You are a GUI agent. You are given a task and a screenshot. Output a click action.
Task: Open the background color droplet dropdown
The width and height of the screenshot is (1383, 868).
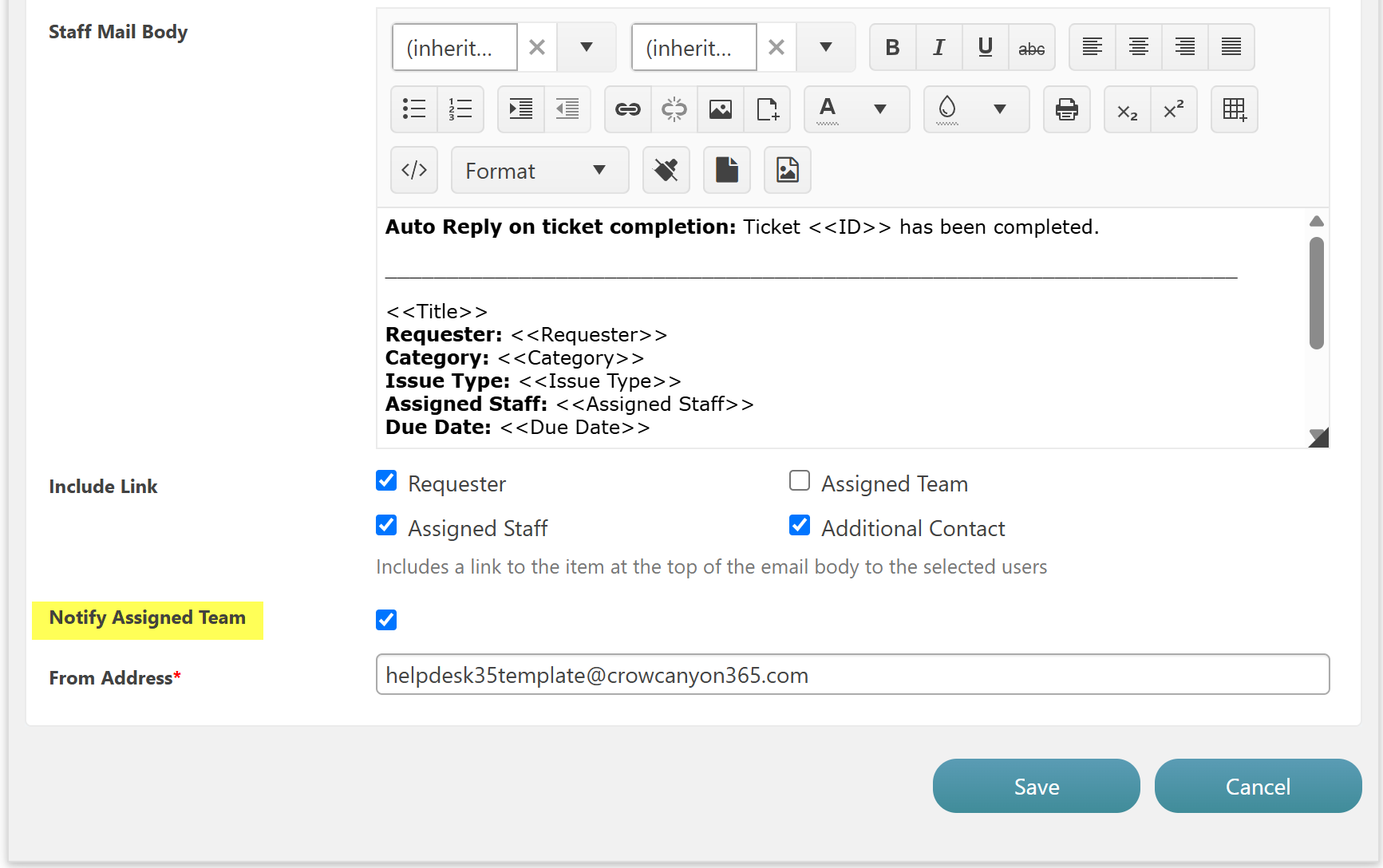tap(999, 109)
